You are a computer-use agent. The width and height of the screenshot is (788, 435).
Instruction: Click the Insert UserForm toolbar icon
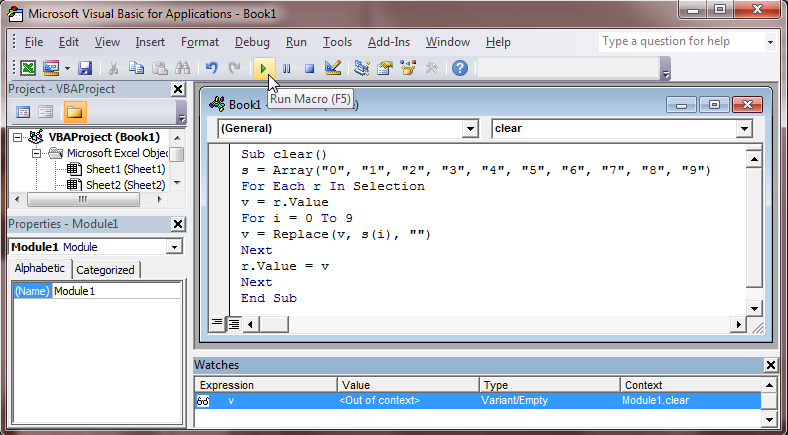click(x=51, y=68)
